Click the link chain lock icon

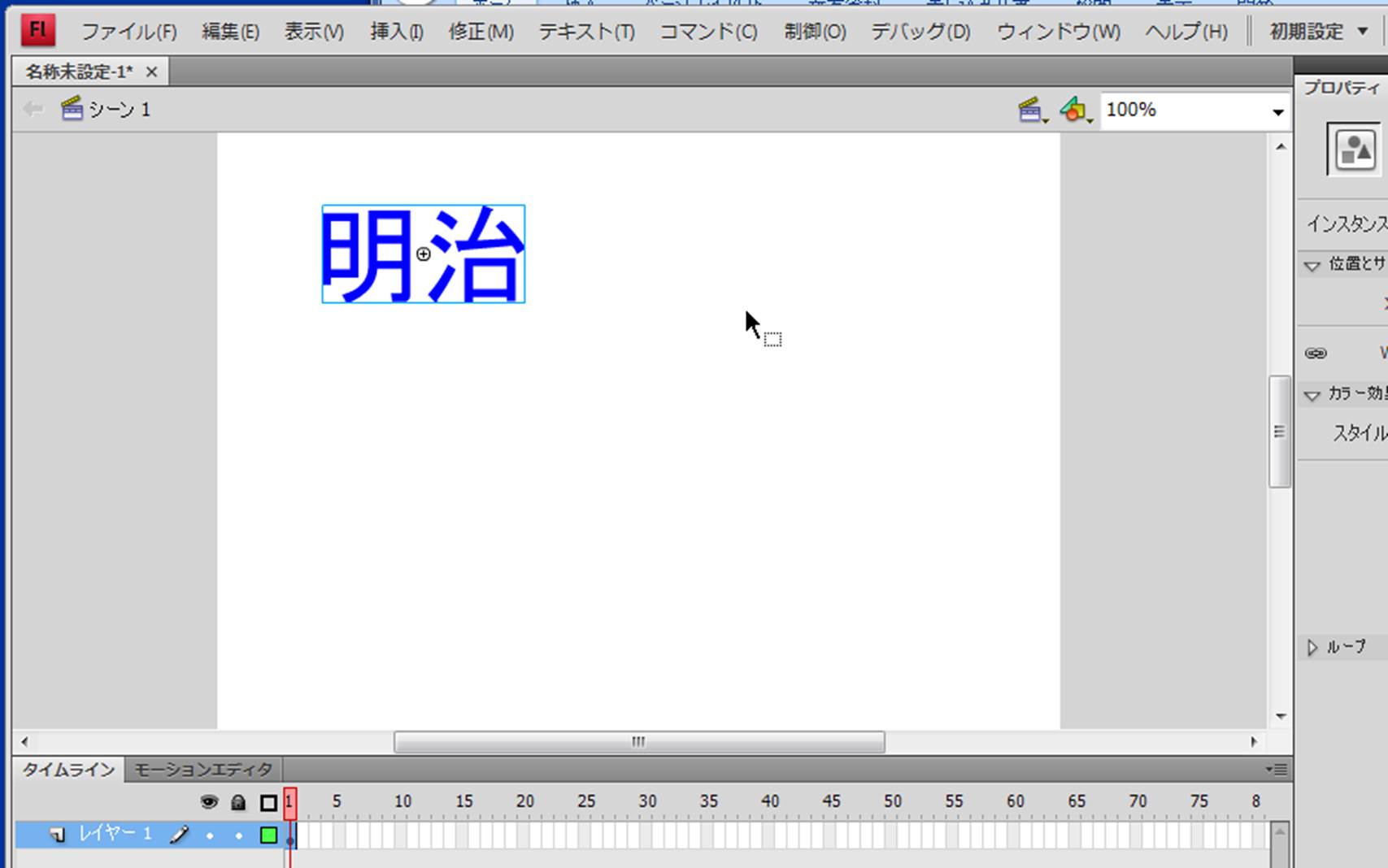click(x=1316, y=353)
